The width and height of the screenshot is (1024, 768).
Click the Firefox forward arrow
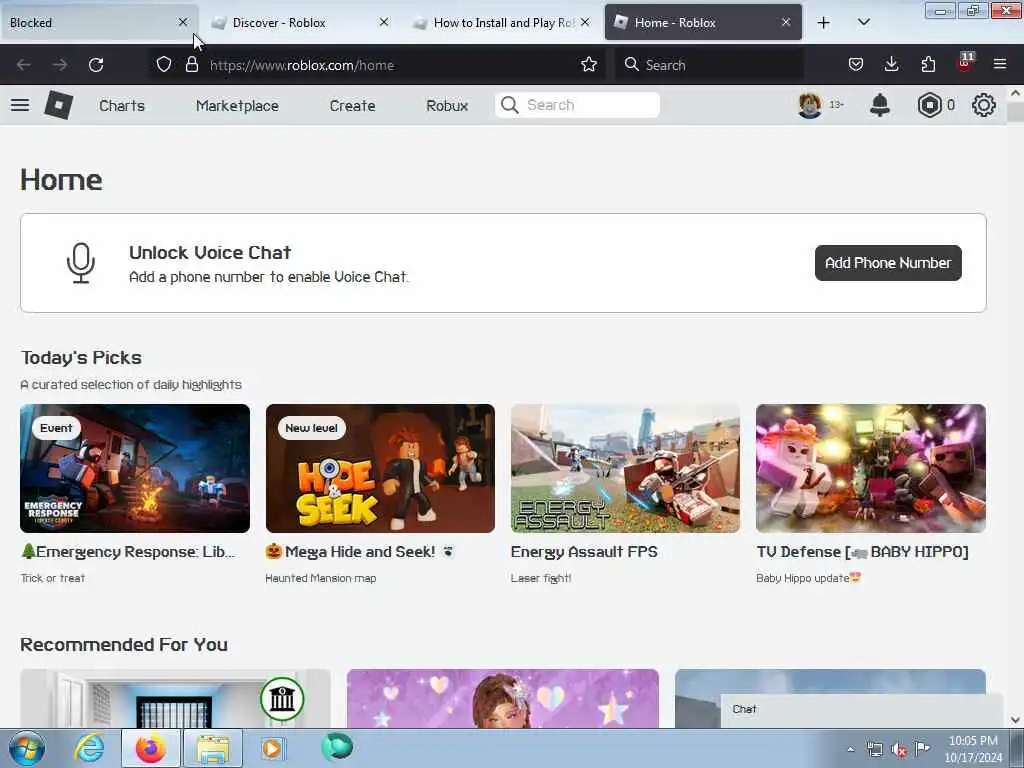(x=60, y=65)
